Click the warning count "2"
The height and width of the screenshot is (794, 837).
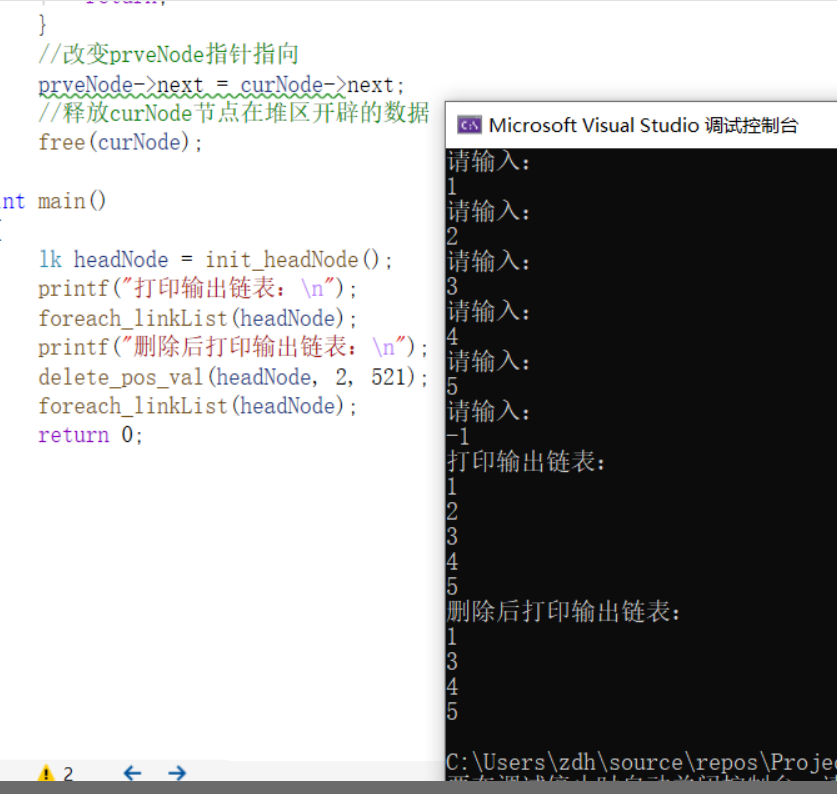(x=68, y=774)
